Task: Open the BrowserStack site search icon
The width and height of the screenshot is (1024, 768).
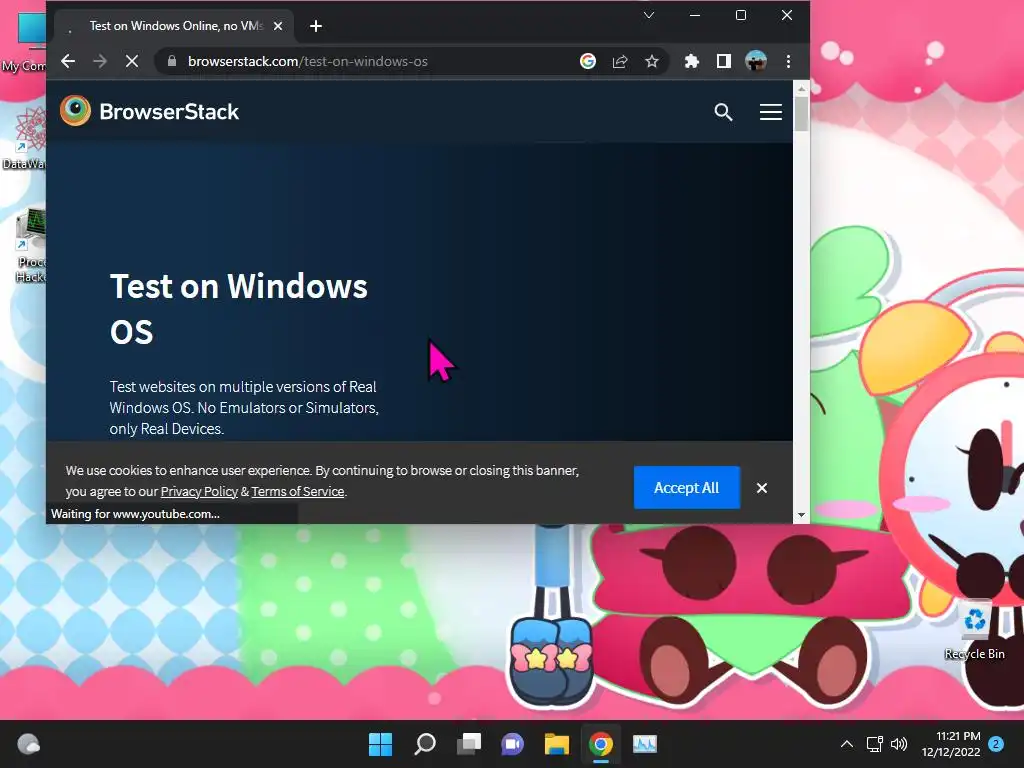Action: coord(723,112)
